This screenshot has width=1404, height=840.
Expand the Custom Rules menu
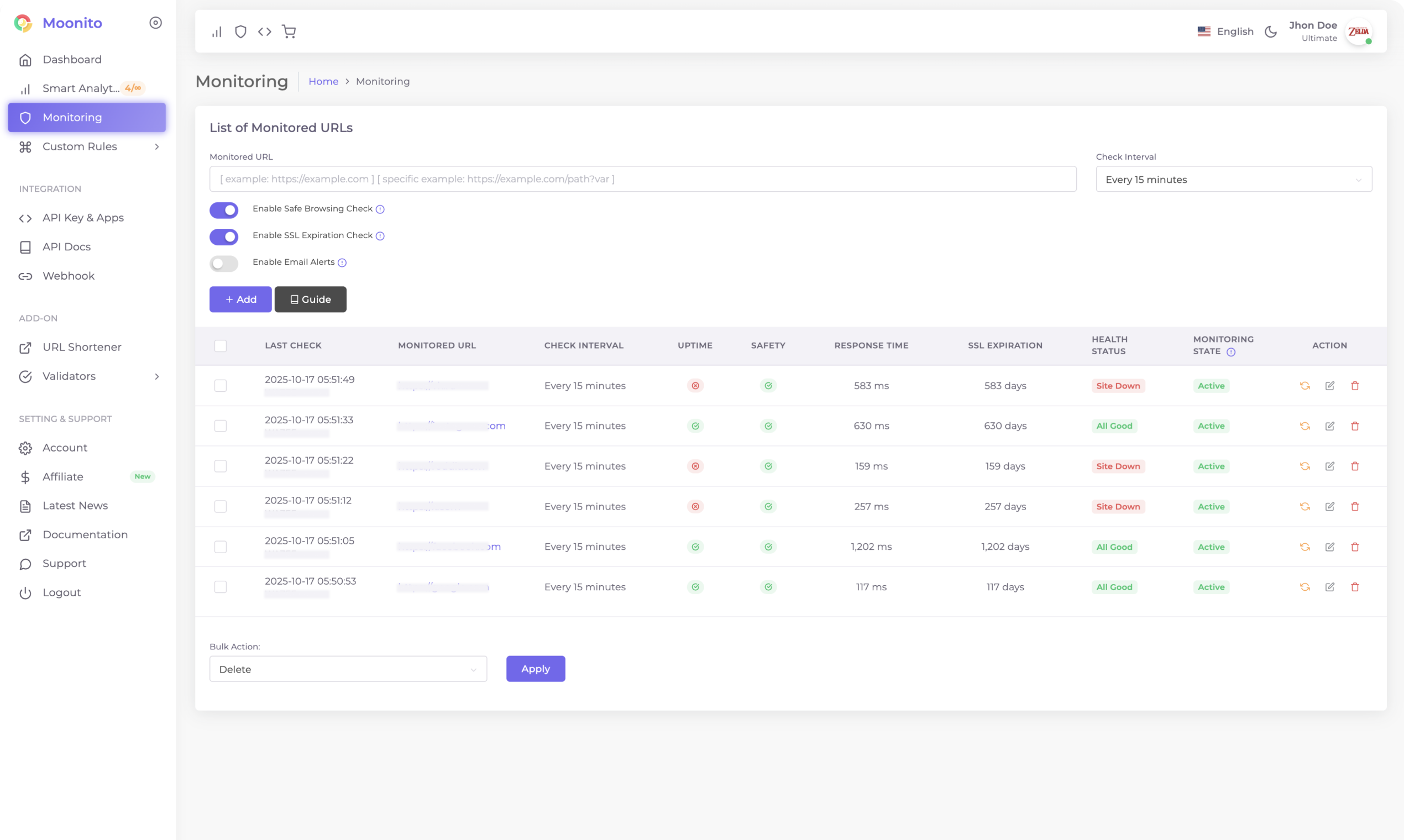(79, 146)
